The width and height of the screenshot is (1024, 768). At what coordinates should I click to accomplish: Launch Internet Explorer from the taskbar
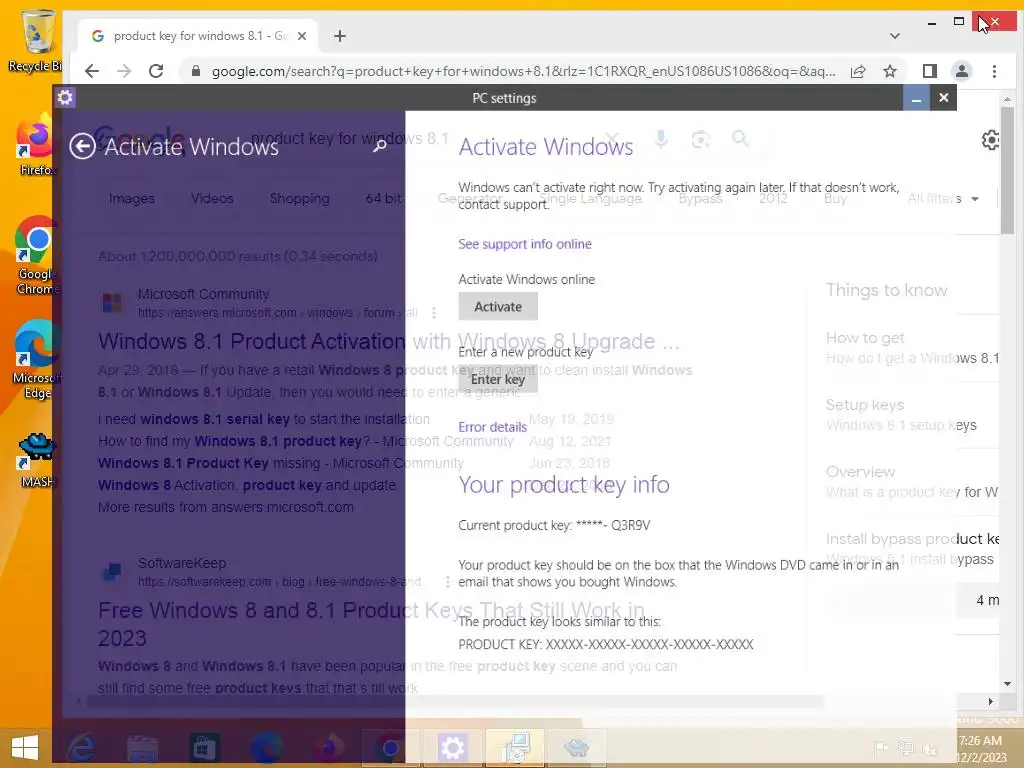[x=81, y=748]
